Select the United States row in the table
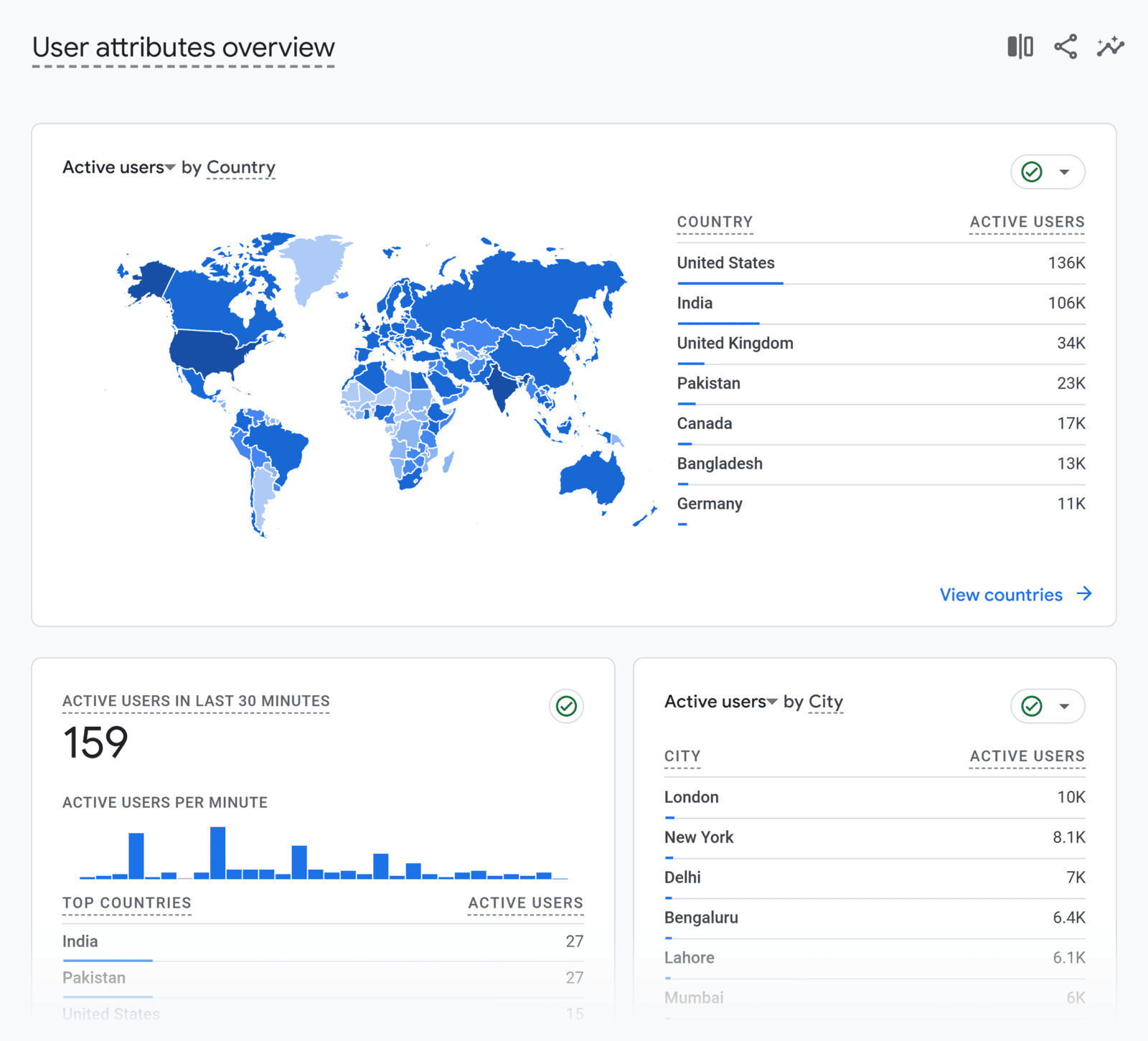 pyautogui.click(x=725, y=263)
